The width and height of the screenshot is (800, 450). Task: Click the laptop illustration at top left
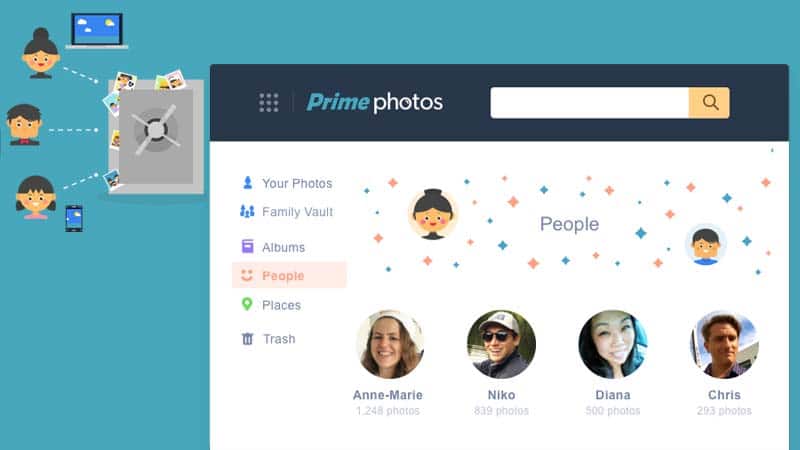point(97,31)
